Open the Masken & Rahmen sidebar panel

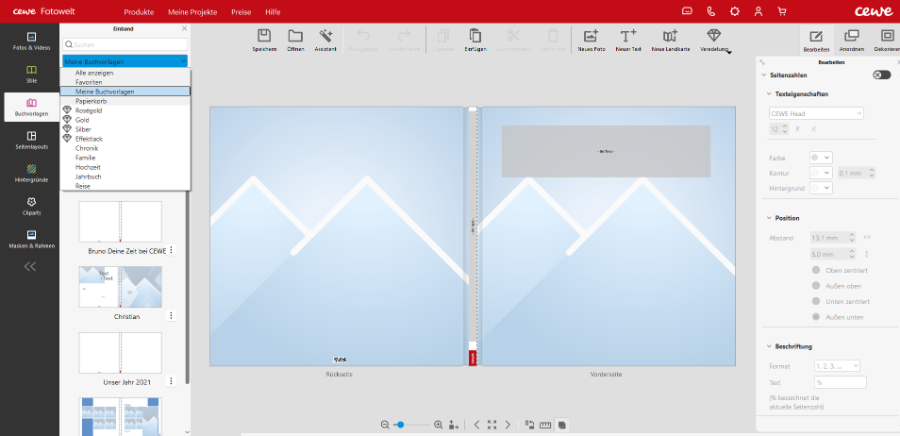[32, 239]
